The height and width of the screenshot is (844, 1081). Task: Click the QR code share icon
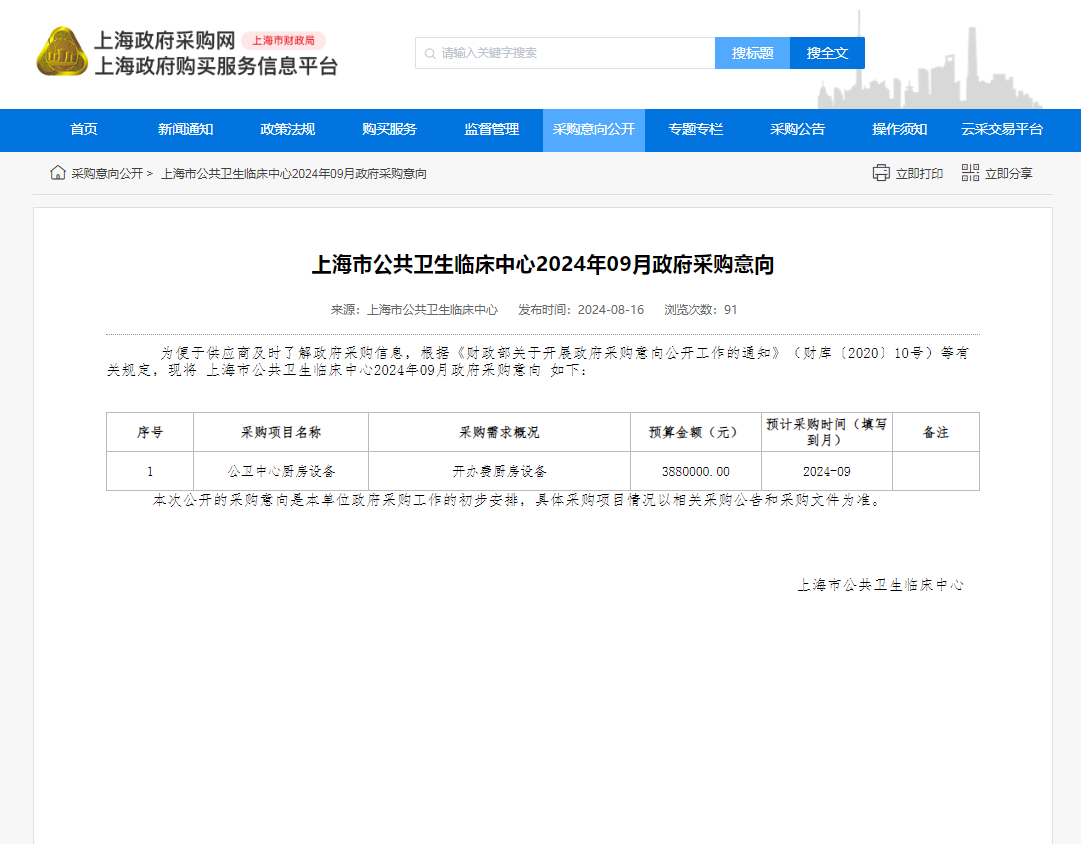click(970, 173)
